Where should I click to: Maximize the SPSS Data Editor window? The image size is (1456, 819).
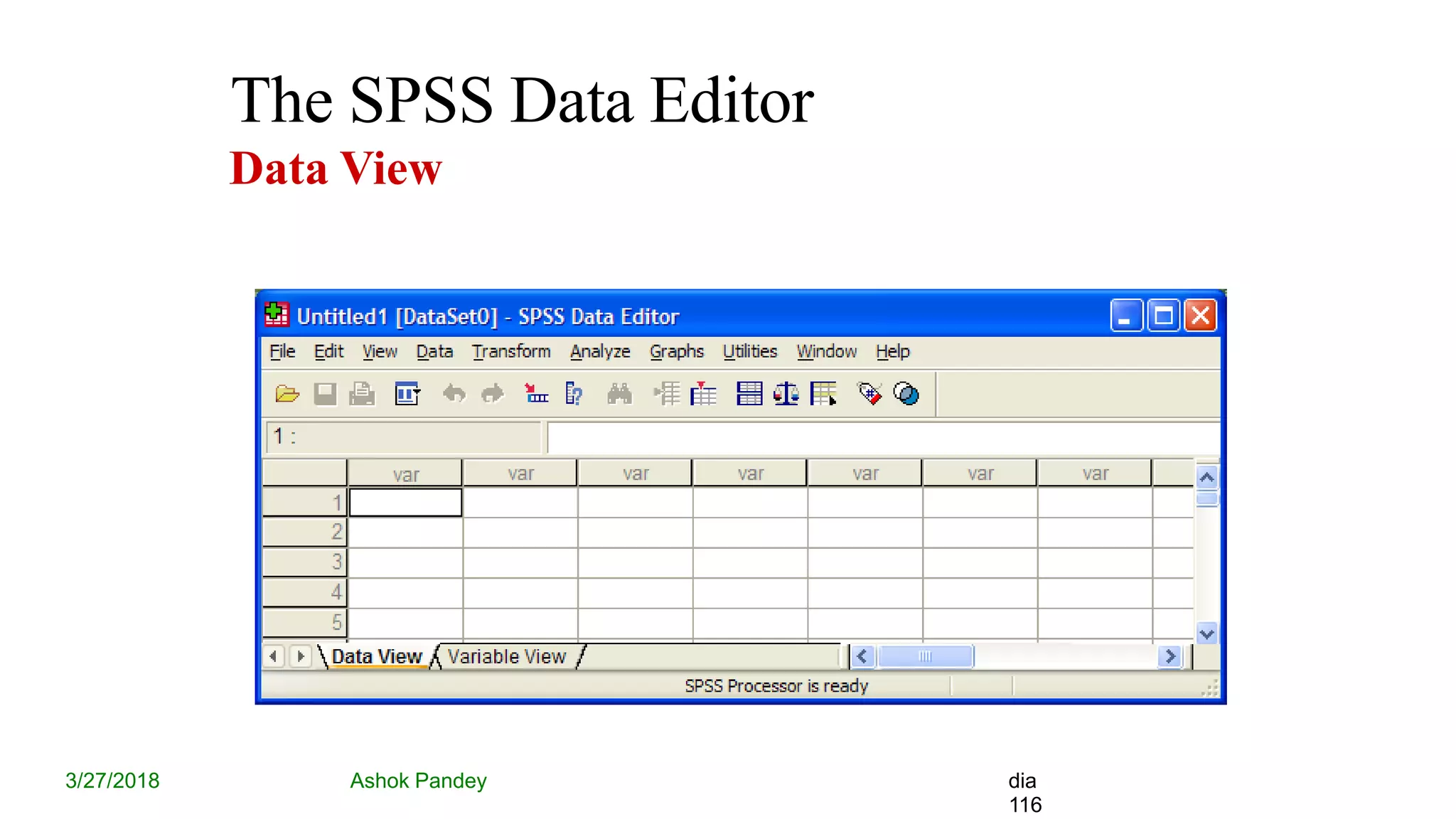coord(1164,316)
